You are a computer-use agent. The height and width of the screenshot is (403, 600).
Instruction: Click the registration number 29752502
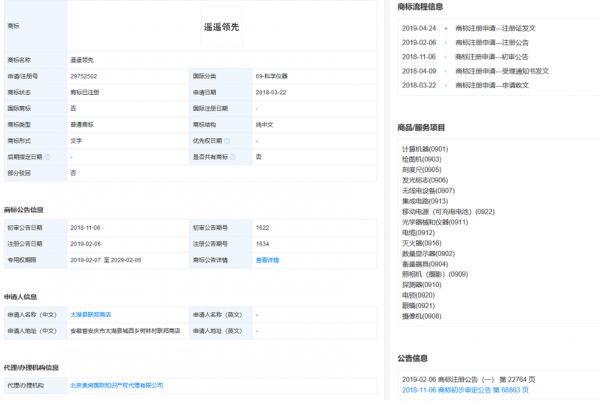click(x=86, y=76)
